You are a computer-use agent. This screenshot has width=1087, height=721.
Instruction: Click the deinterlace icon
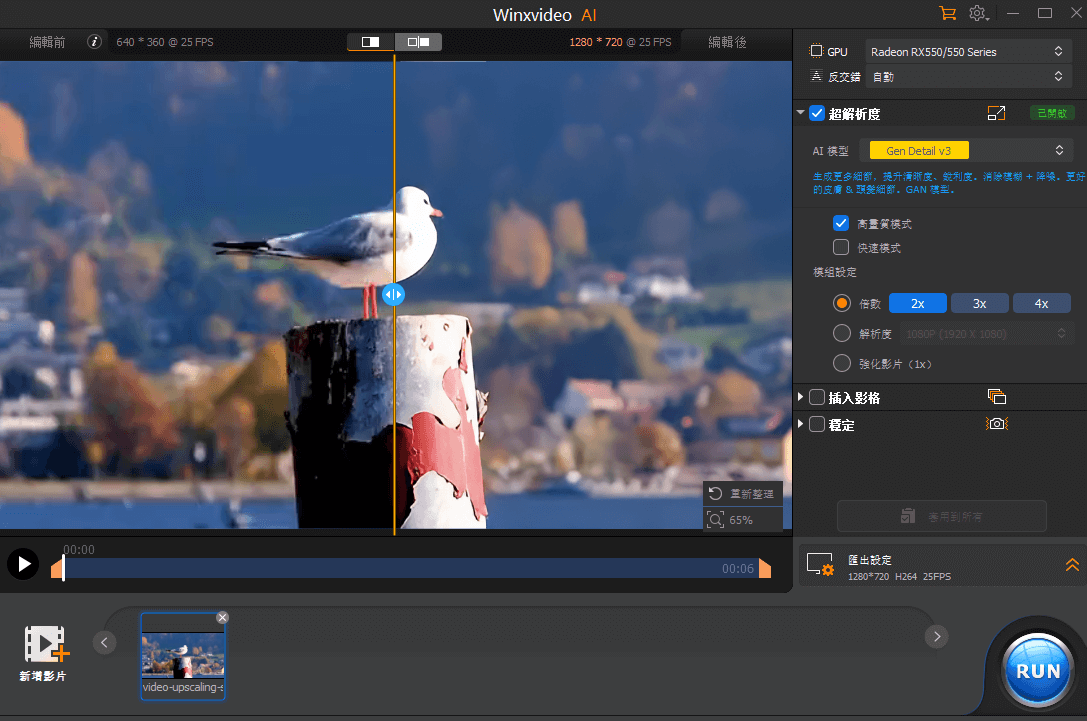[x=817, y=76]
